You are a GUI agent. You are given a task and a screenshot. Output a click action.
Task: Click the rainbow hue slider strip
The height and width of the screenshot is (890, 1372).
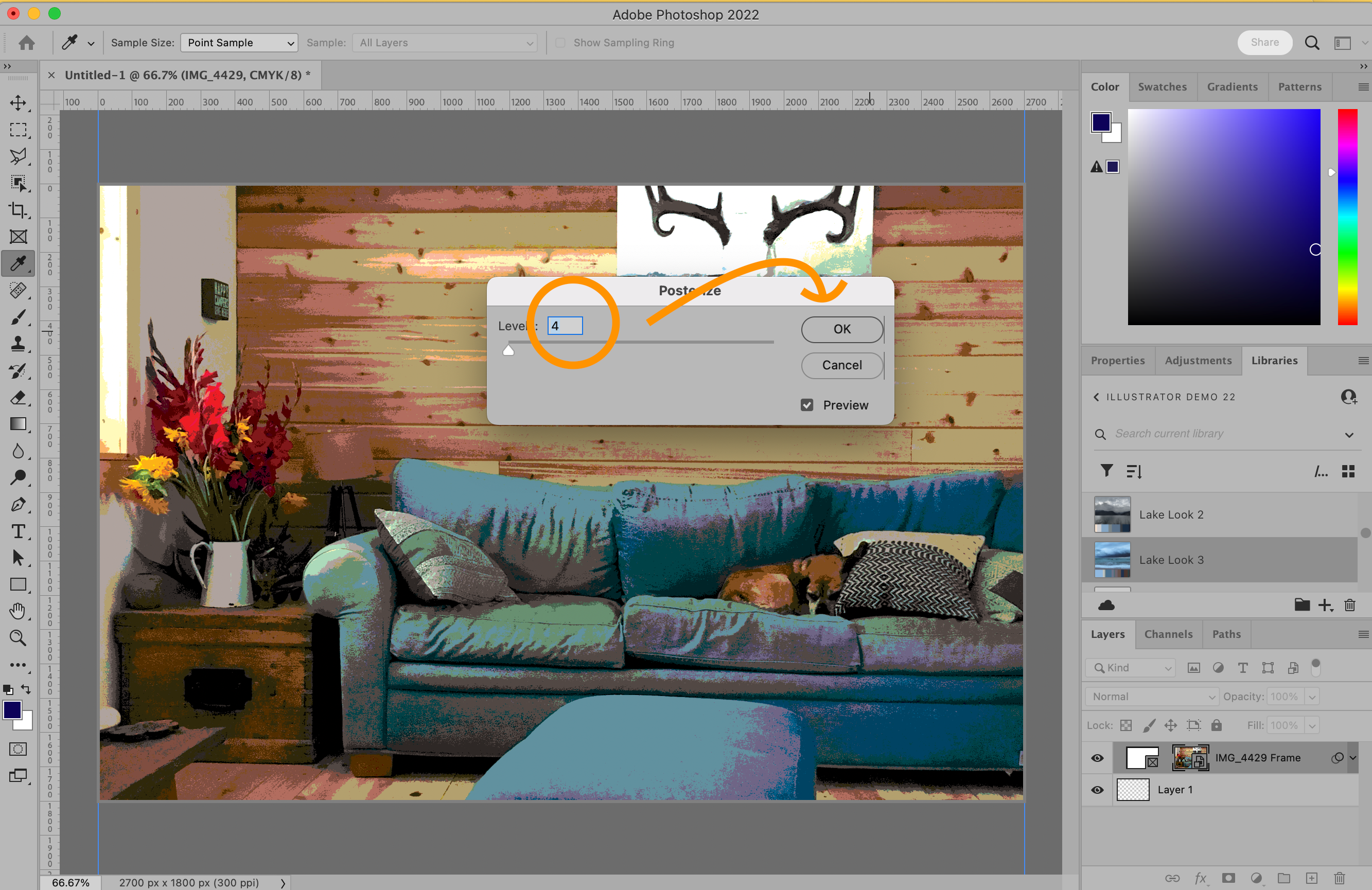coord(1347,216)
